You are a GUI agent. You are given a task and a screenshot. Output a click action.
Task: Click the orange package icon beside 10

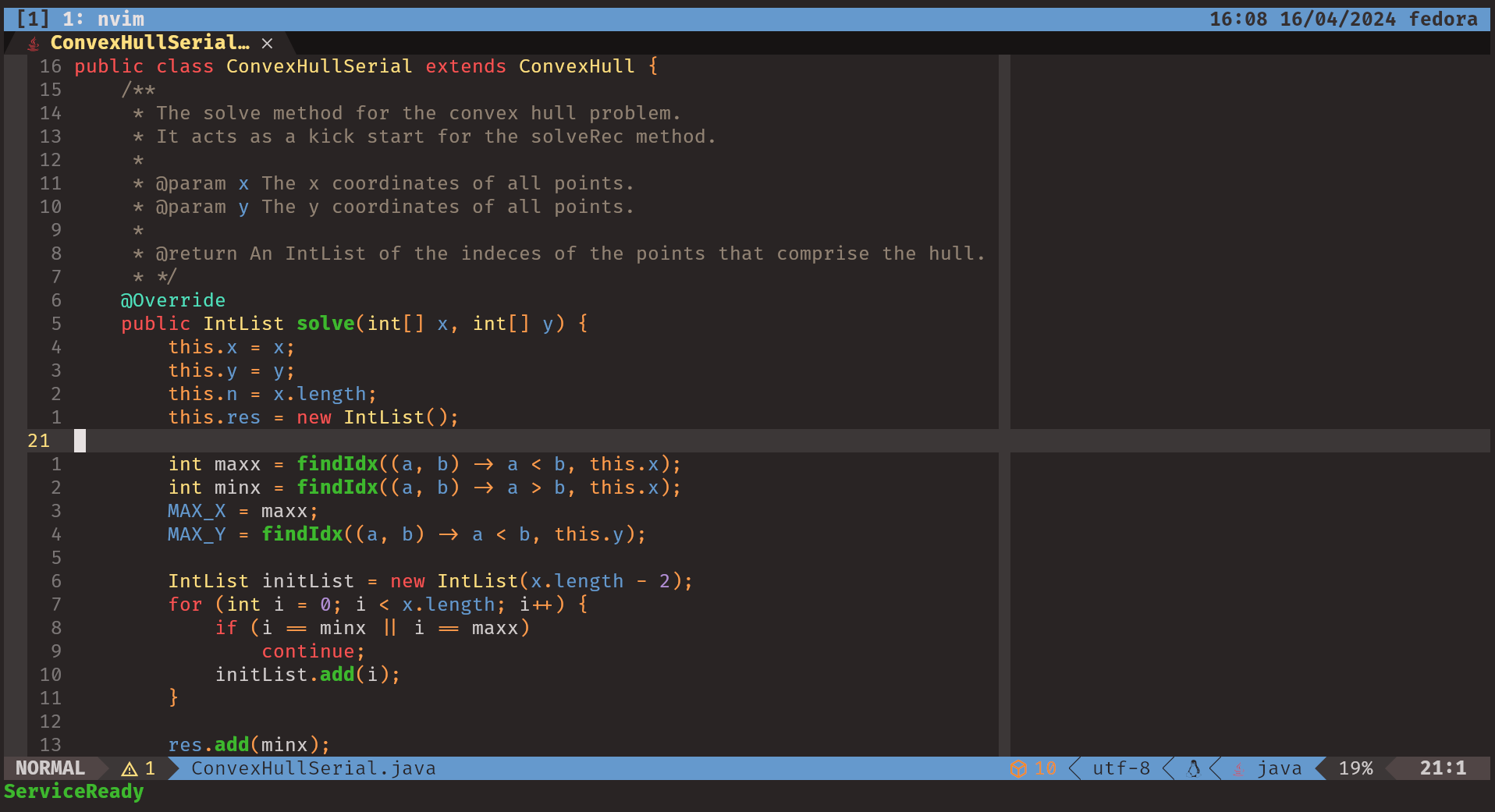[x=1018, y=769]
